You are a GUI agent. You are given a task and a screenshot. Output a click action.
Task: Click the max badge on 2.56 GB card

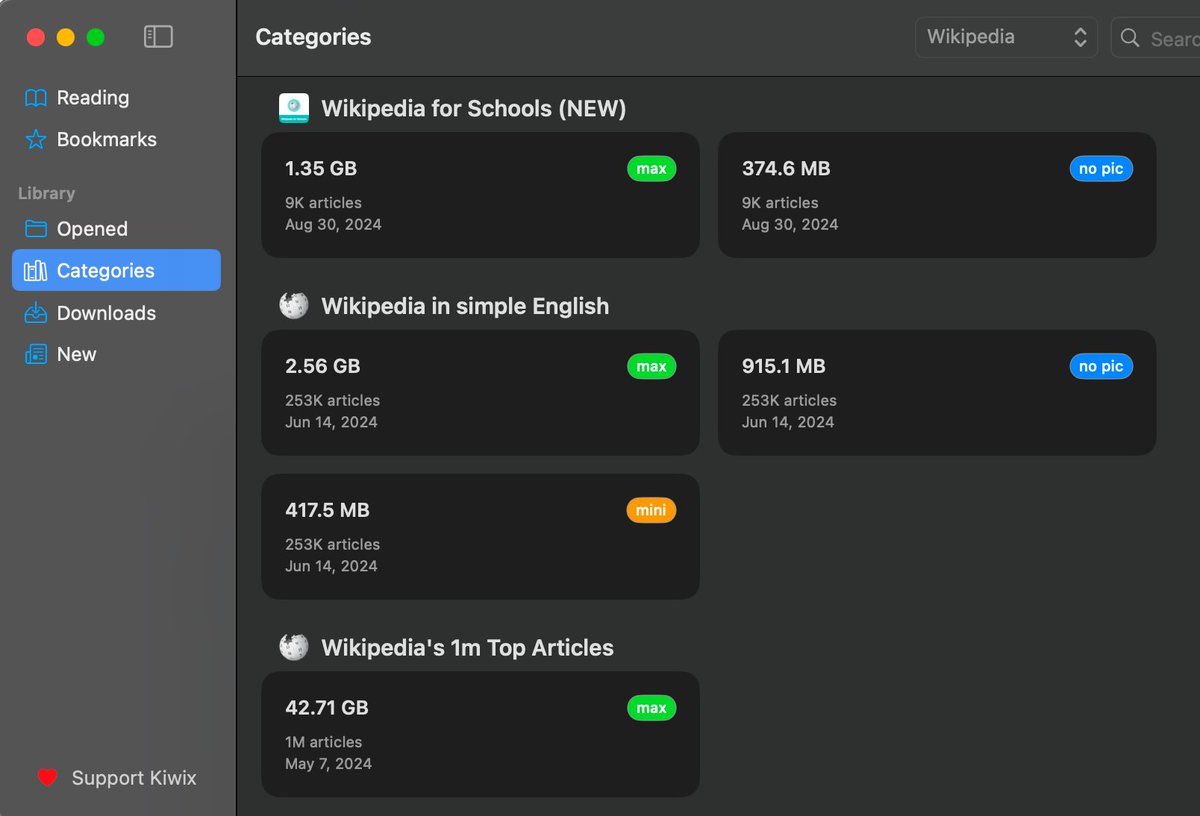click(x=651, y=367)
